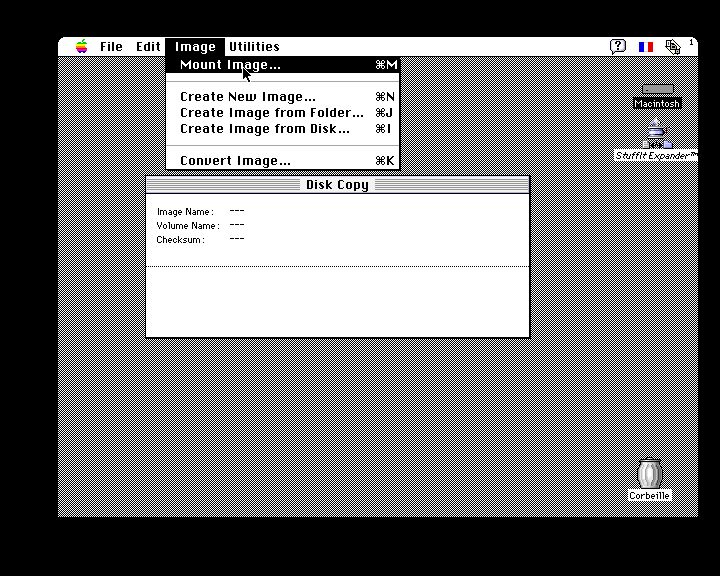Click the empty lower Disk Copy pane

click(337, 301)
